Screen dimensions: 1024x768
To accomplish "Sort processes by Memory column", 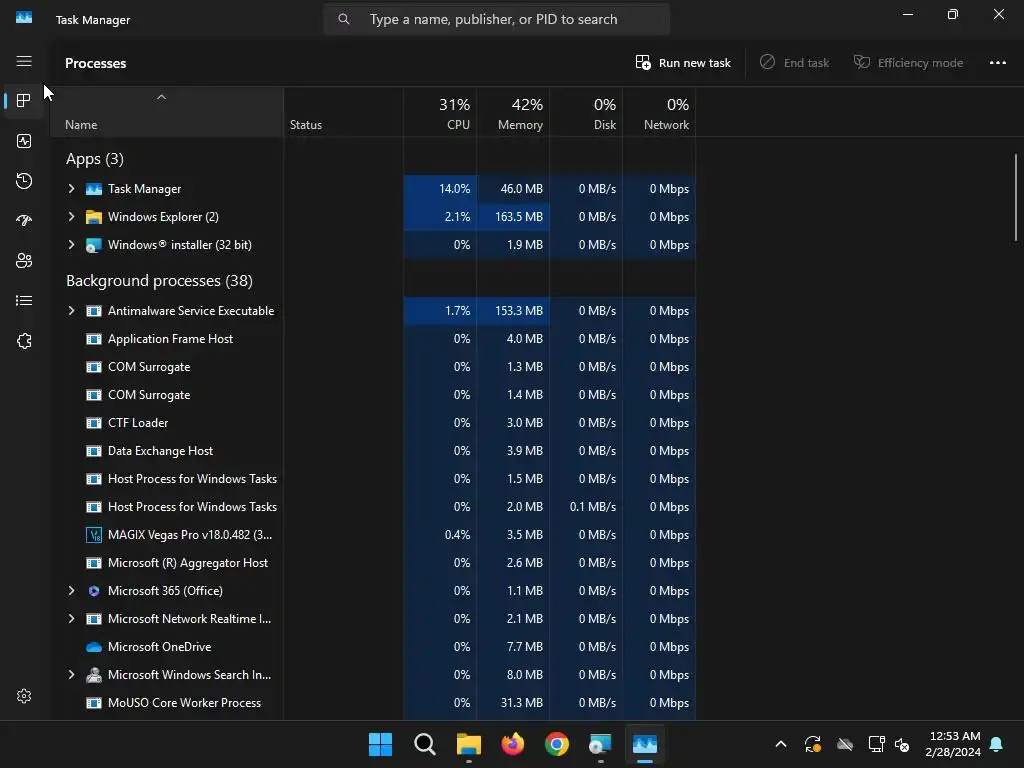I will (513, 113).
